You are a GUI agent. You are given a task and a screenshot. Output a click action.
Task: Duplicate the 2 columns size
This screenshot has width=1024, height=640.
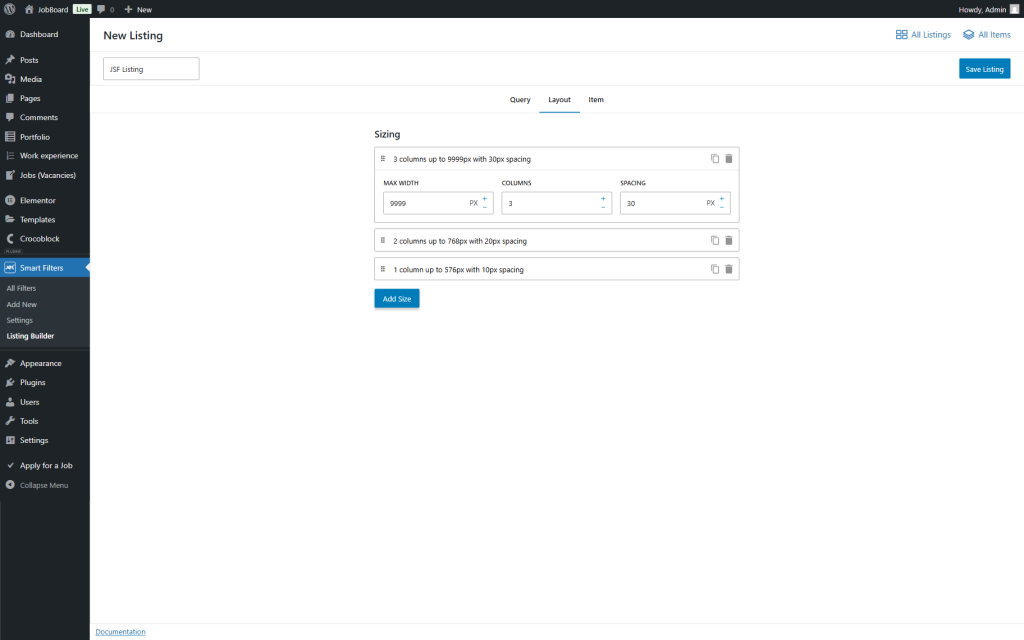pyautogui.click(x=714, y=240)
